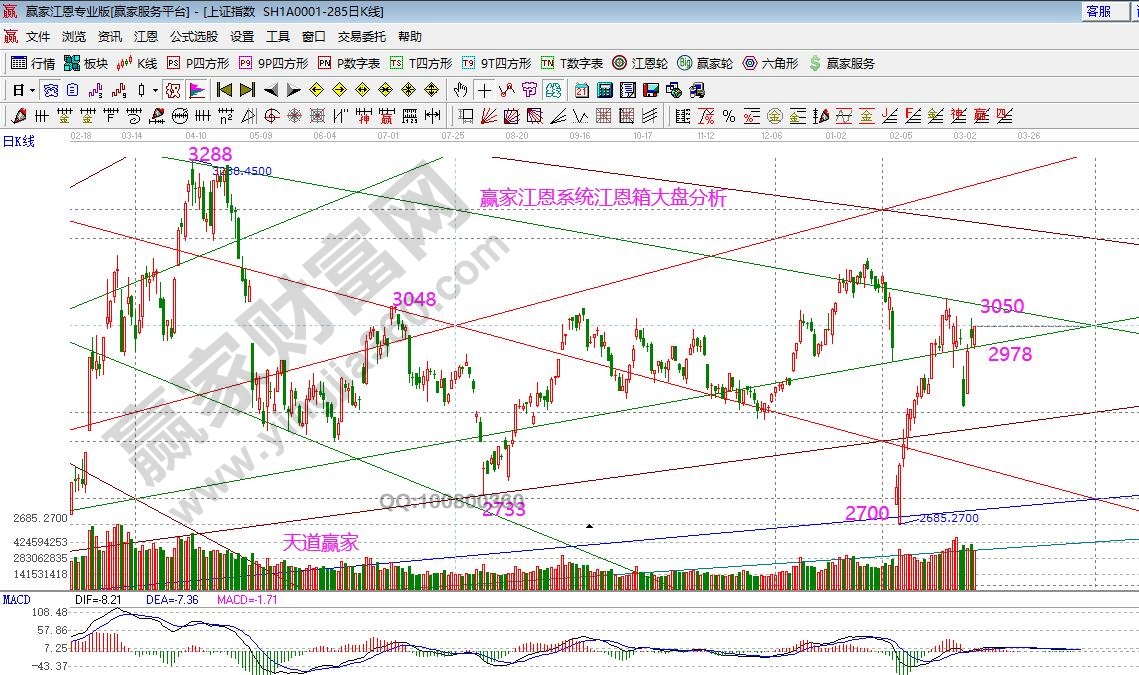Open the 公式选股 menu
The width and height of the screenshot is (1139, 675).
point(193,37)
